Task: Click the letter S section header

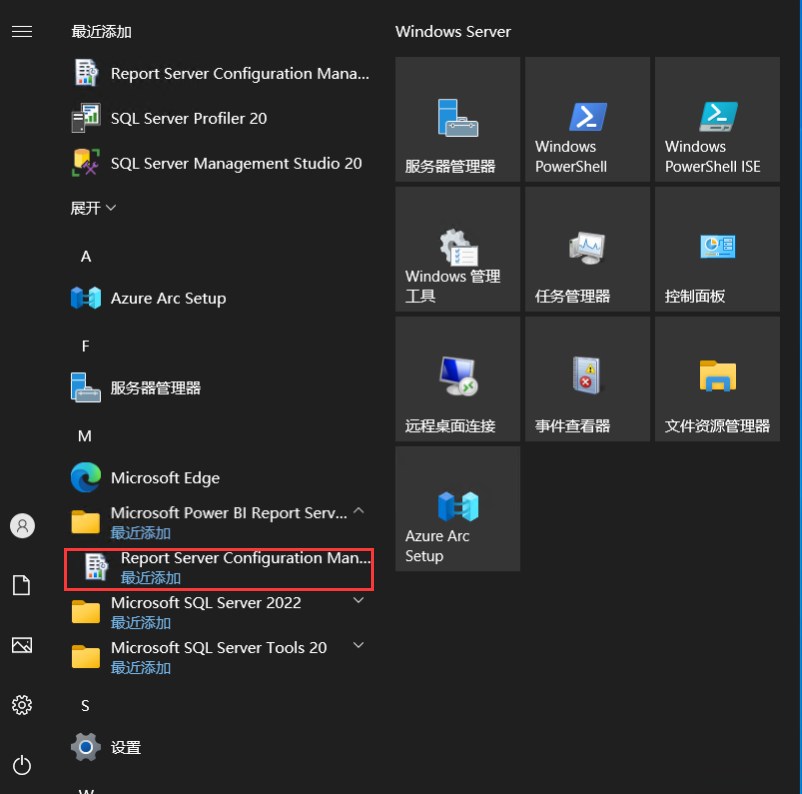Action: pos(85,705)
